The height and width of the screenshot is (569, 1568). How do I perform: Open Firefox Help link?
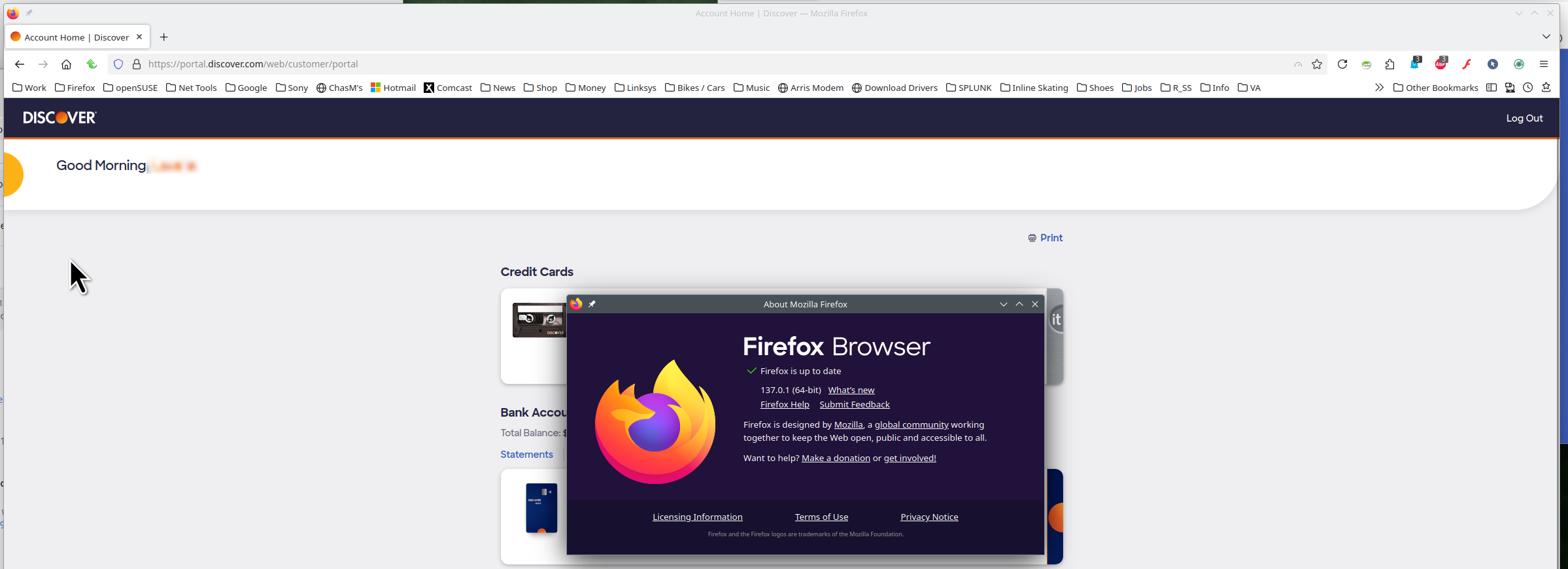coord(785,405)
